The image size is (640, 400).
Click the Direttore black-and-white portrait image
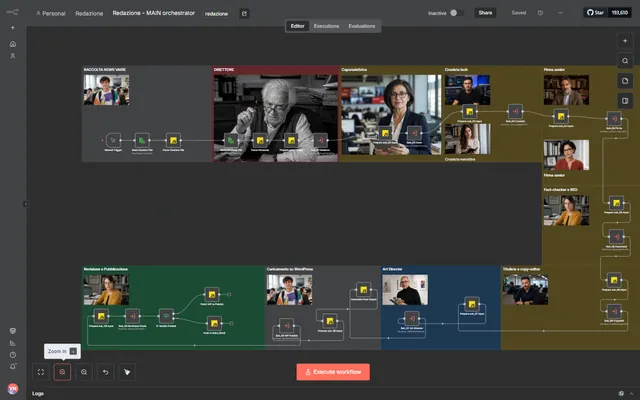[276, 118]
